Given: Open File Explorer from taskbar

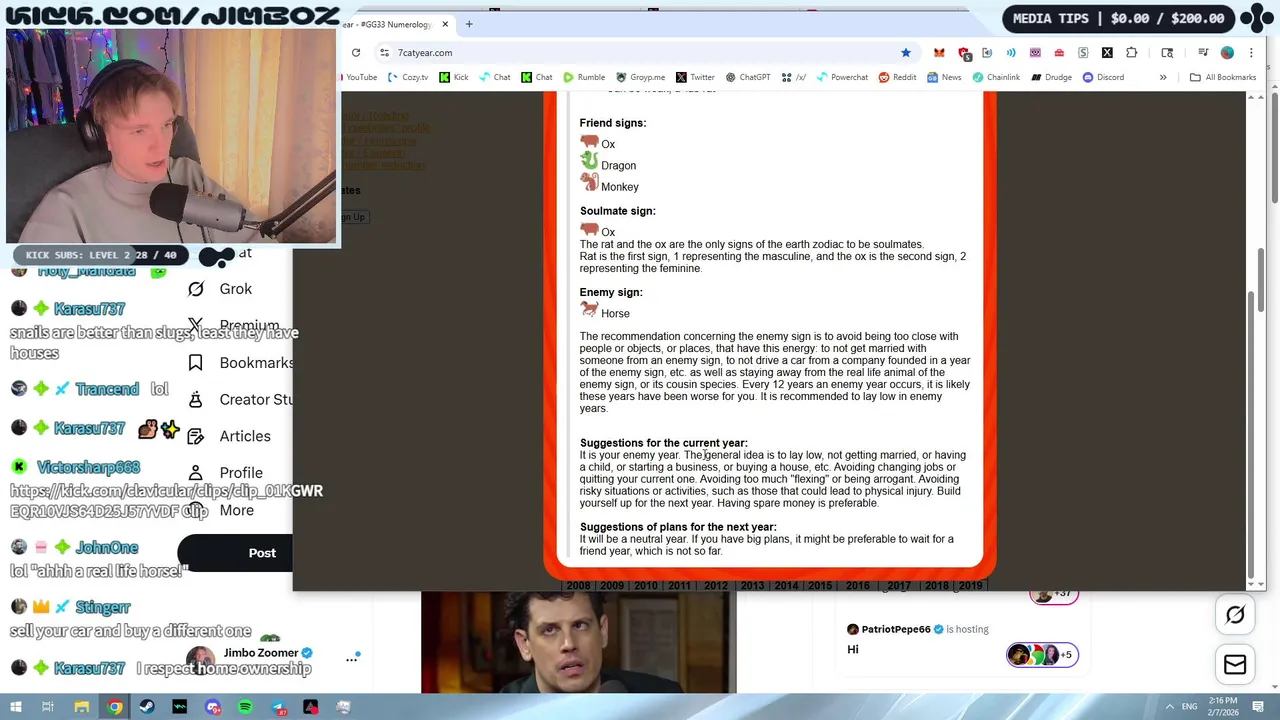Looking at the screenshot, I should [x=82, y=707].
